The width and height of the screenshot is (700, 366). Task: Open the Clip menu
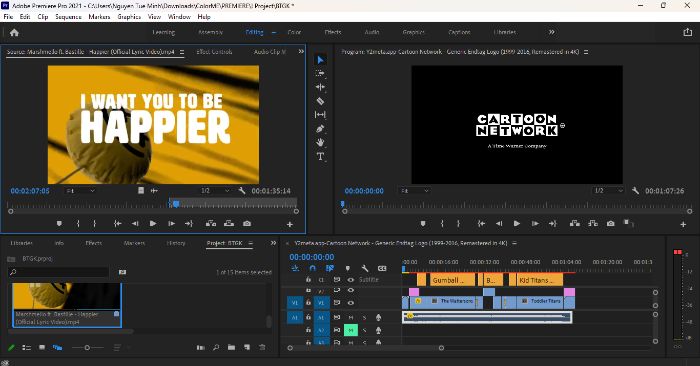click(43, 17)
